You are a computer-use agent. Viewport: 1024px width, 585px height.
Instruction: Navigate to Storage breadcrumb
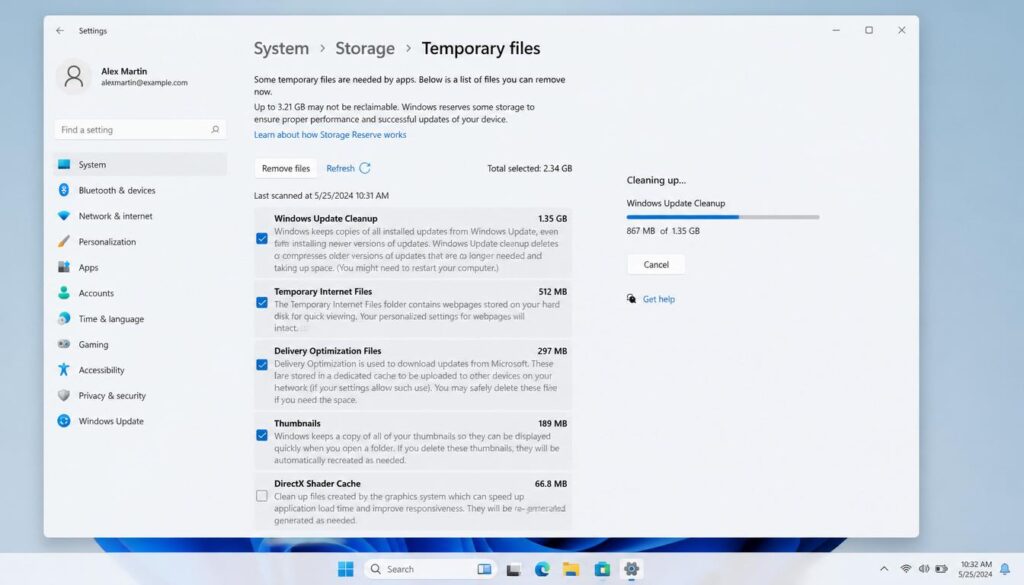pyautogui.click(x=364, y=48)
